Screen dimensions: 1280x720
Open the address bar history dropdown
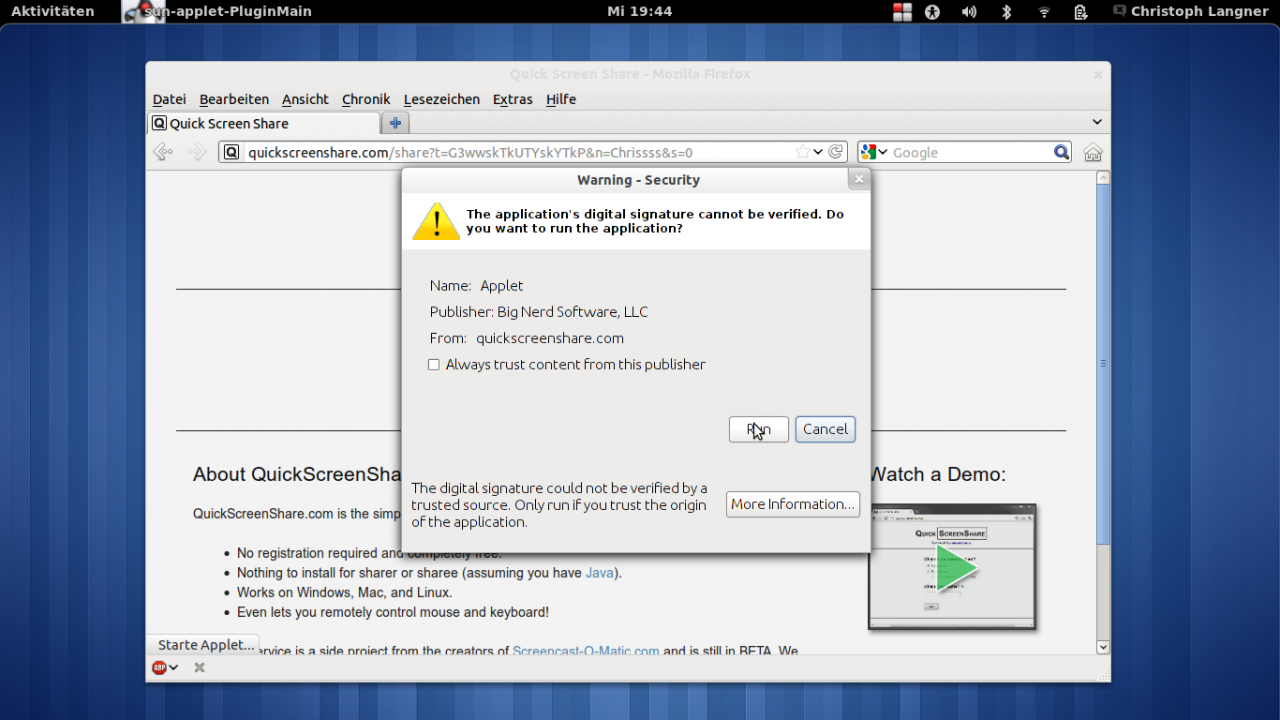click(818, 152)
